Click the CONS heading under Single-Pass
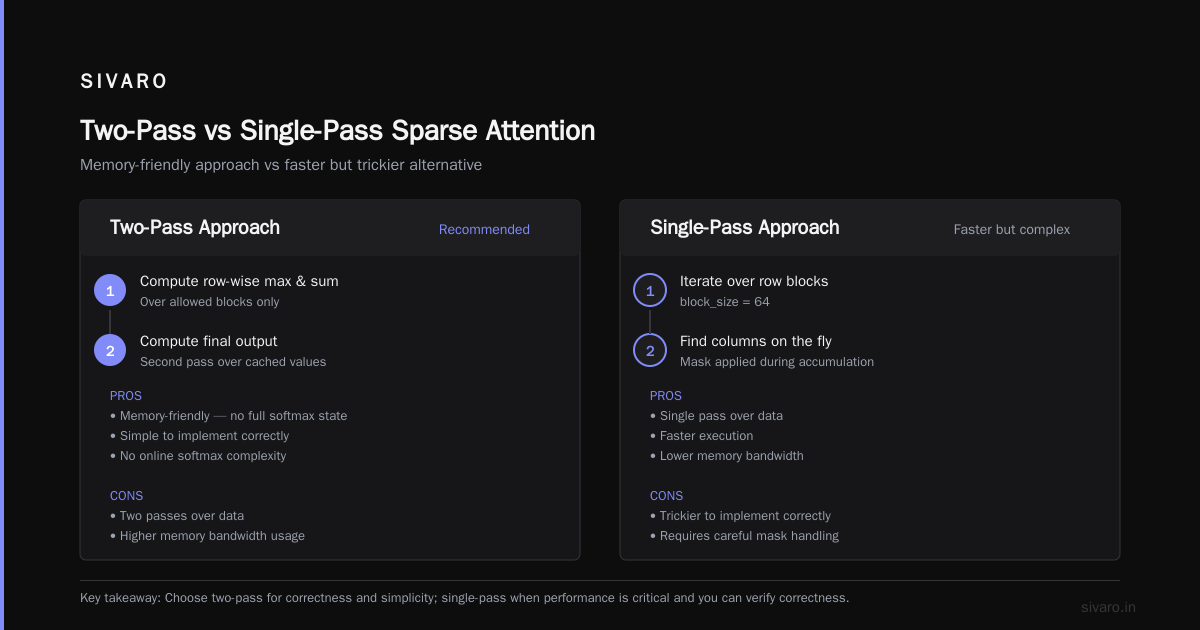The image size is (1200, 630). (x=666, y=495)
